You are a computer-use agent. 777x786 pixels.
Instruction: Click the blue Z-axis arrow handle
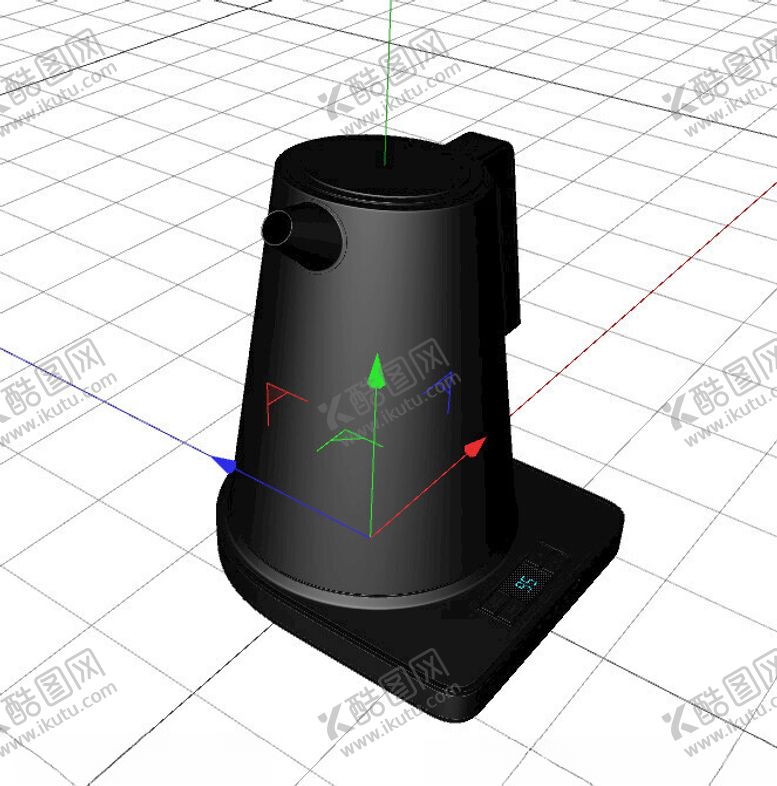[x=224, y=464]
